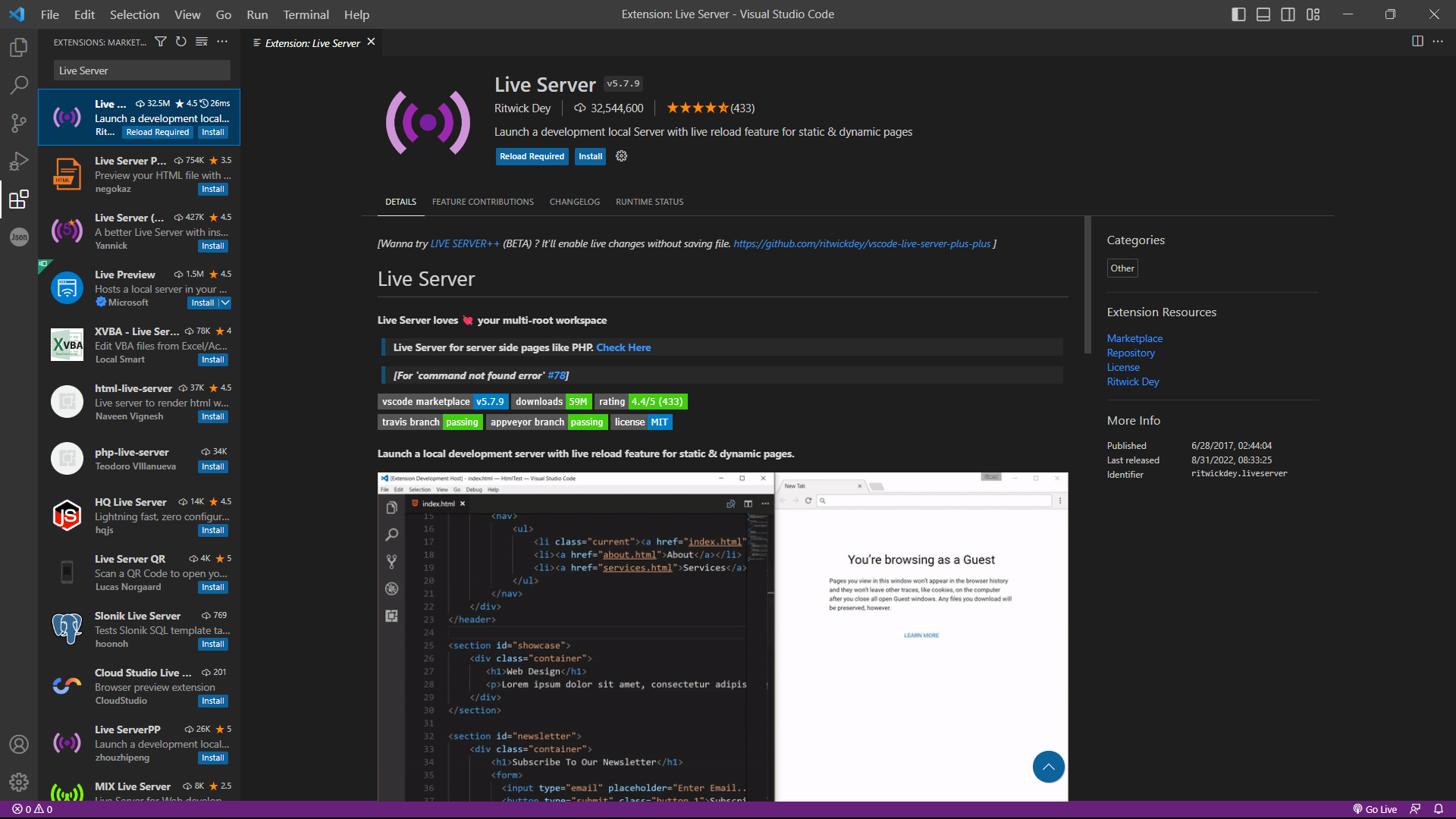Screen dimensions: 1456x819
Task: Open the Help menu
Action: pyautogui.click(x=356, y=14)
